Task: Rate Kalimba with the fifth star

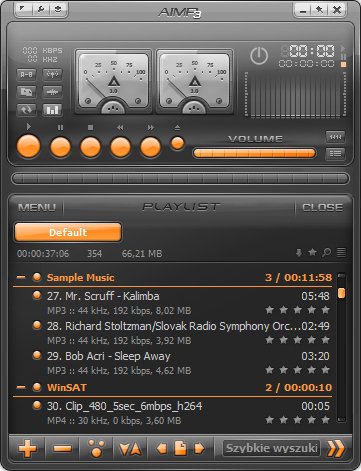Action: click(x=325, y=310)
